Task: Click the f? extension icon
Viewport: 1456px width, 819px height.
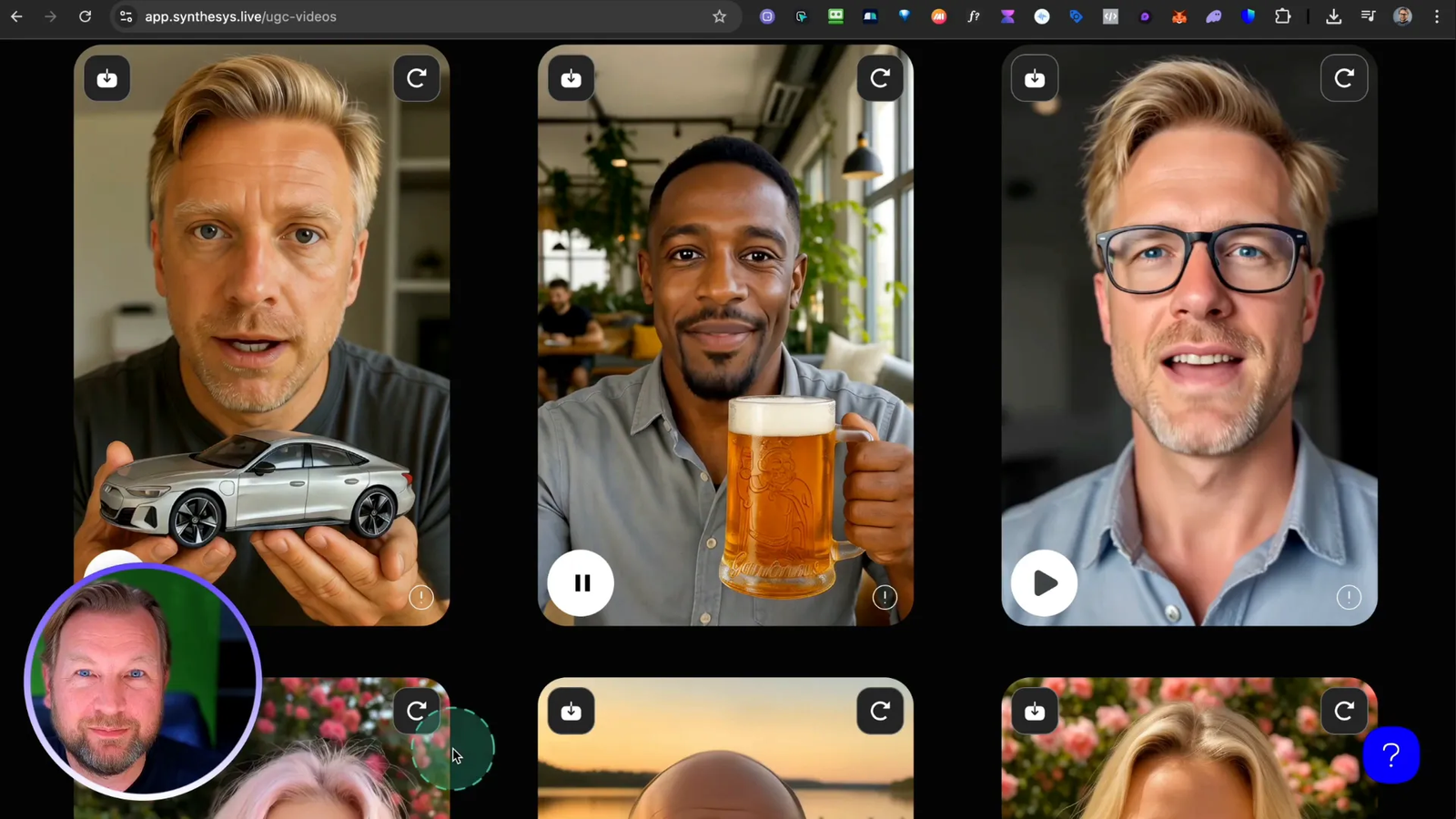Action: pos(974,16)
